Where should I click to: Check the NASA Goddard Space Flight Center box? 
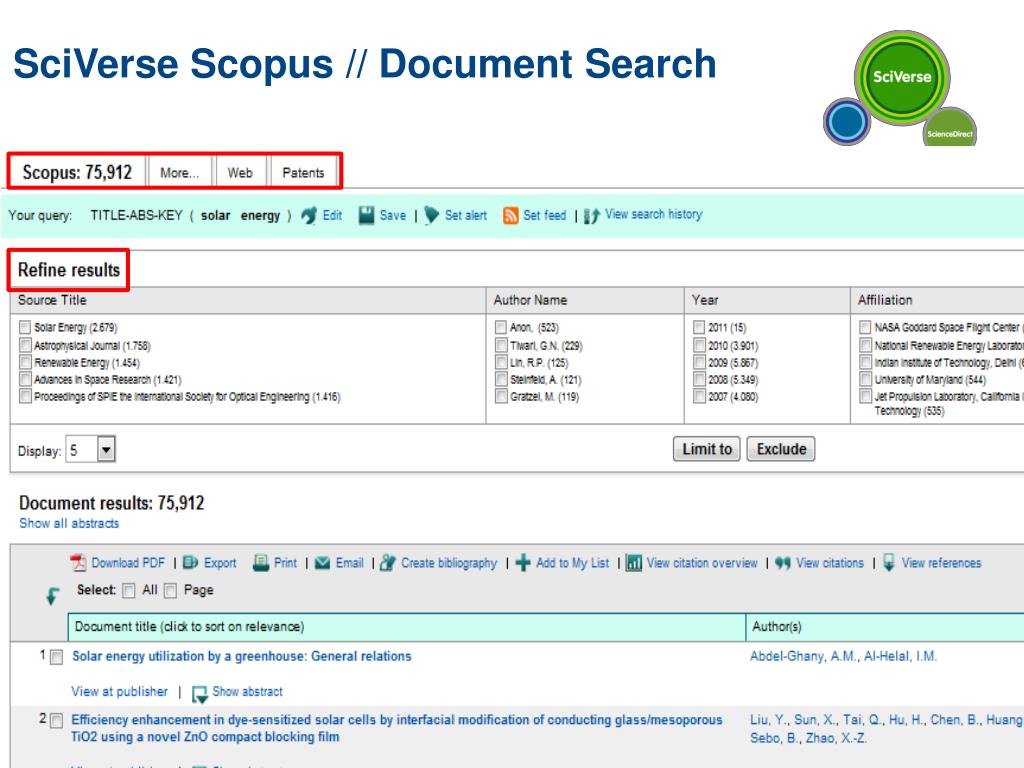pos(865,327)
